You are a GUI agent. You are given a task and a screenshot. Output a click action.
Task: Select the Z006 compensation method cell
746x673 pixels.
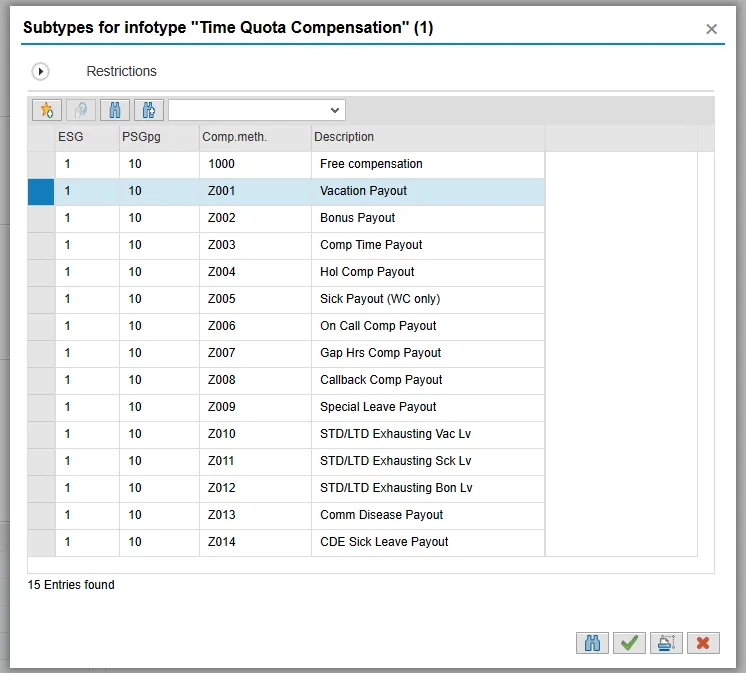pos(222,326)
